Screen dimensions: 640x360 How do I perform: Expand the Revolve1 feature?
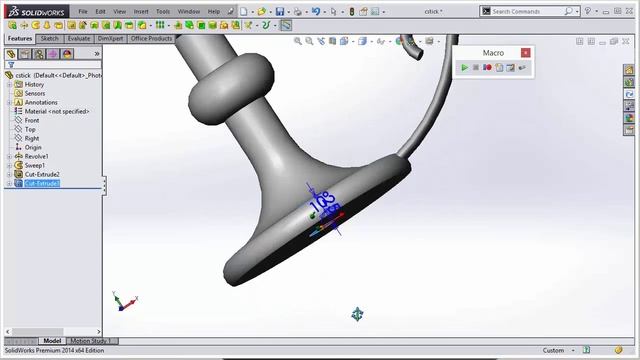[x=9, y=156]
